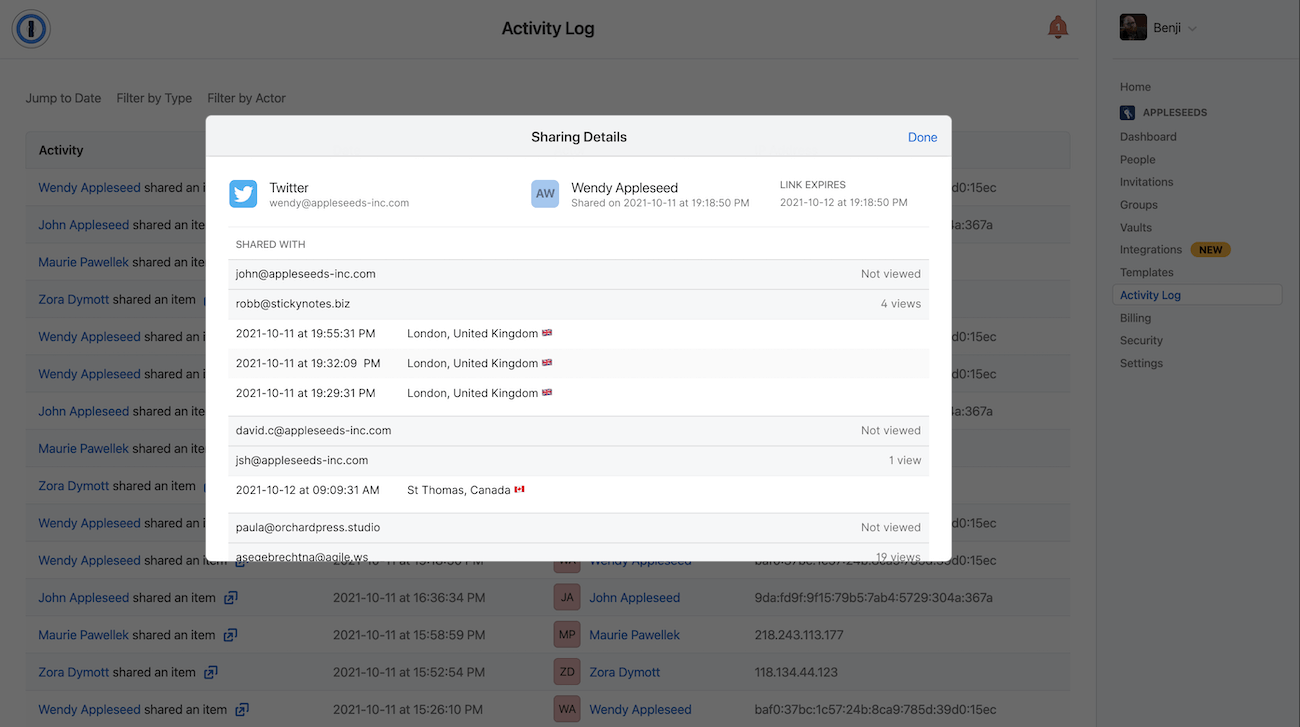Click Benji's profile picture in the top-right

click(1133, 27)
